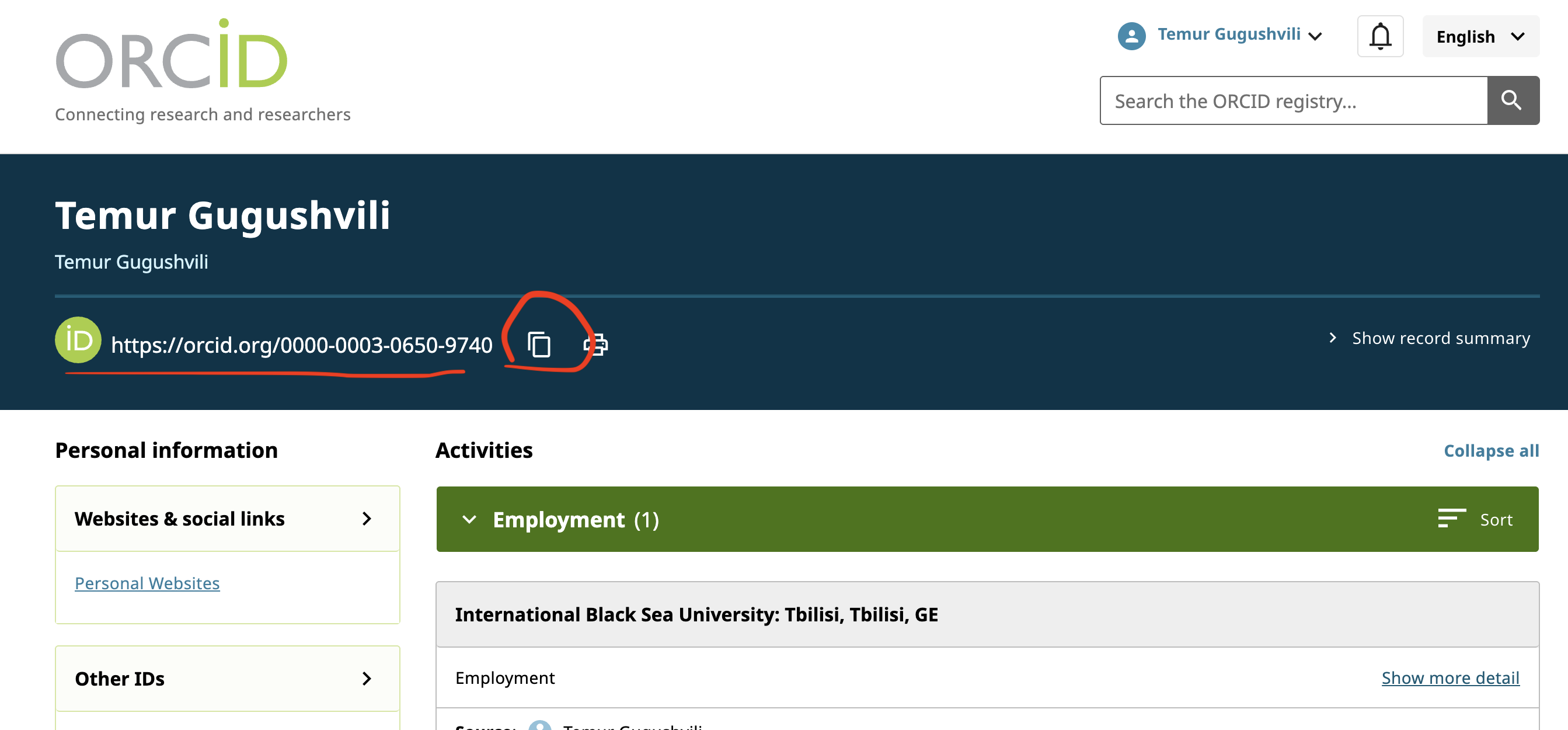Open Websites & social links section arrow
The height and width of the screenshot is (730, 1568).
click(x=367, y=519)
